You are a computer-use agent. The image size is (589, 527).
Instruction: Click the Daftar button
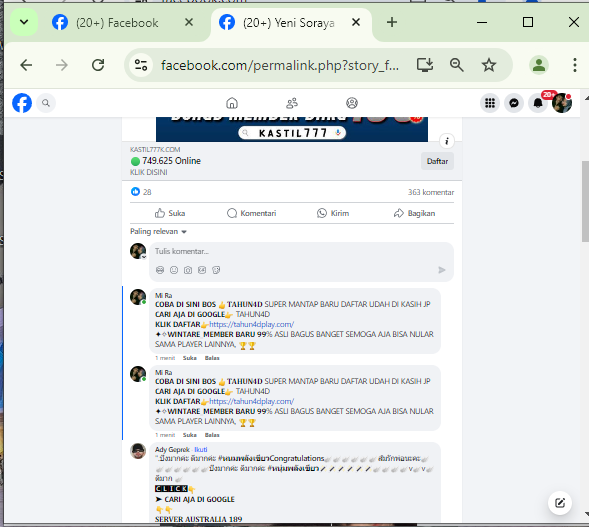click(x=437, y=161)
